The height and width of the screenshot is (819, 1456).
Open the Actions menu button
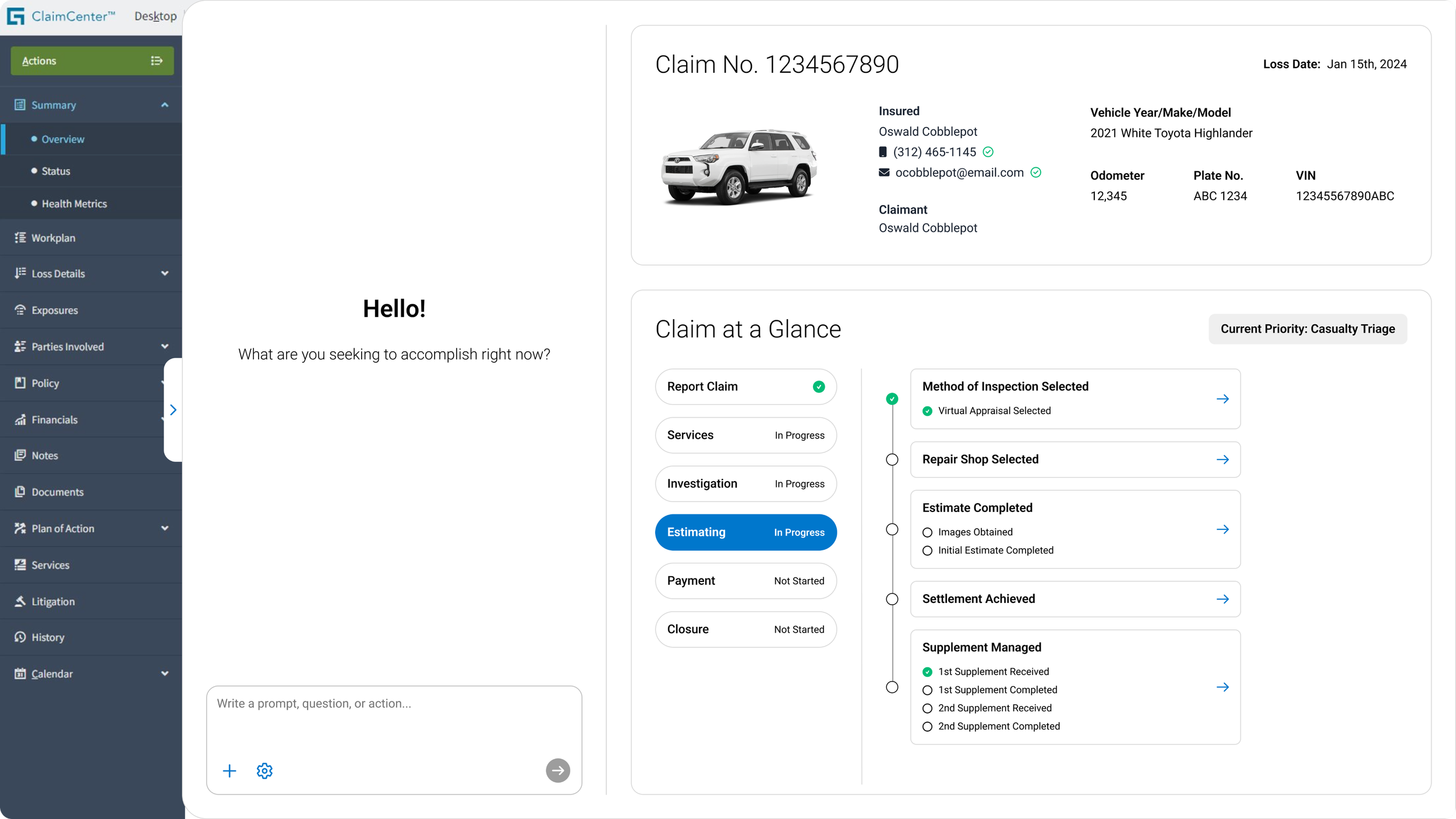coord(92,61)
